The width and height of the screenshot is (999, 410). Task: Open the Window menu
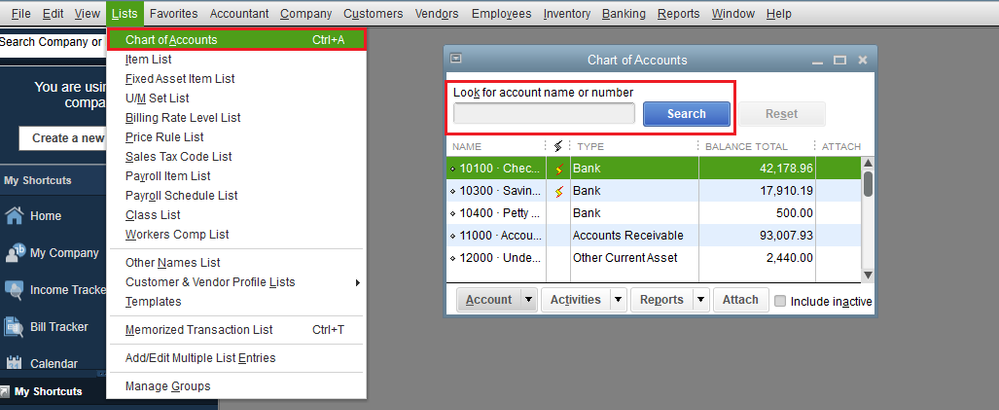pyautogui.click(x=733, y=13)
